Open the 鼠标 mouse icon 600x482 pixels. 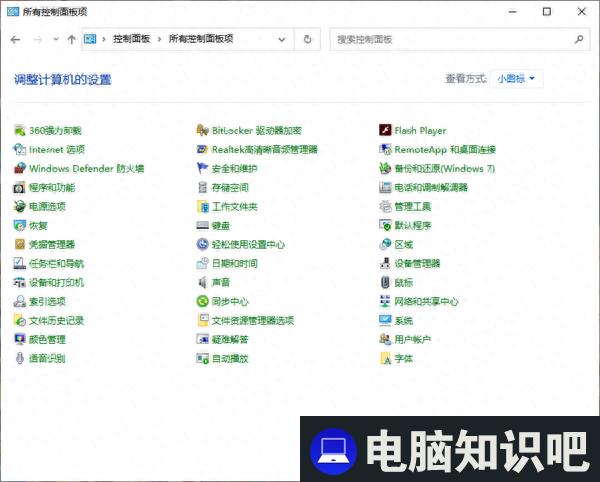(x=385, y=282)
